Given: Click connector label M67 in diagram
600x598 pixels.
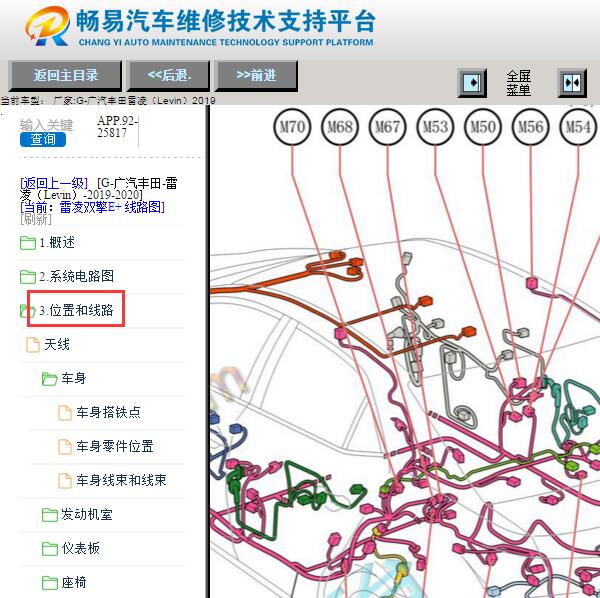Looking at the screenshot, I should pyautogui.click(x=387, y=127).
